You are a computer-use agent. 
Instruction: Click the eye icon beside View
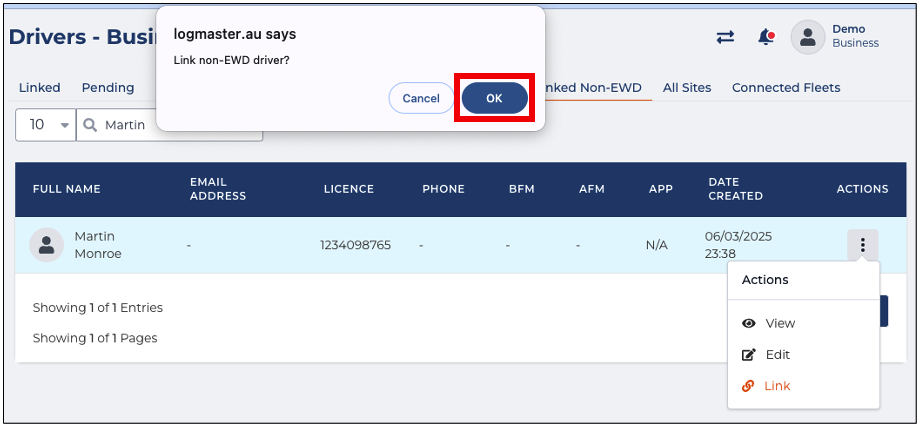(748, 323)
